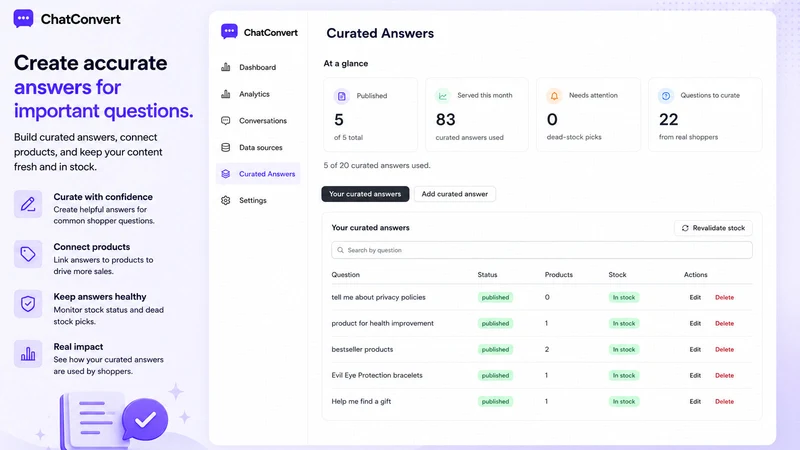Edit the privacy policies answer
The height and width of the screenshot is (450, 800).
pos(695,297)
